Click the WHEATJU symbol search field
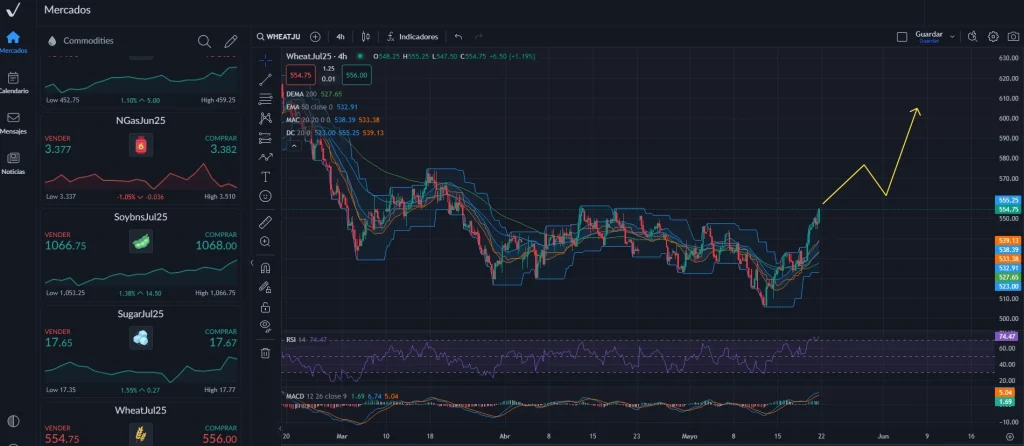Image resolution: width=1024 pixels, height=446 pixels. pyautogui.click(x=281, y=37)
